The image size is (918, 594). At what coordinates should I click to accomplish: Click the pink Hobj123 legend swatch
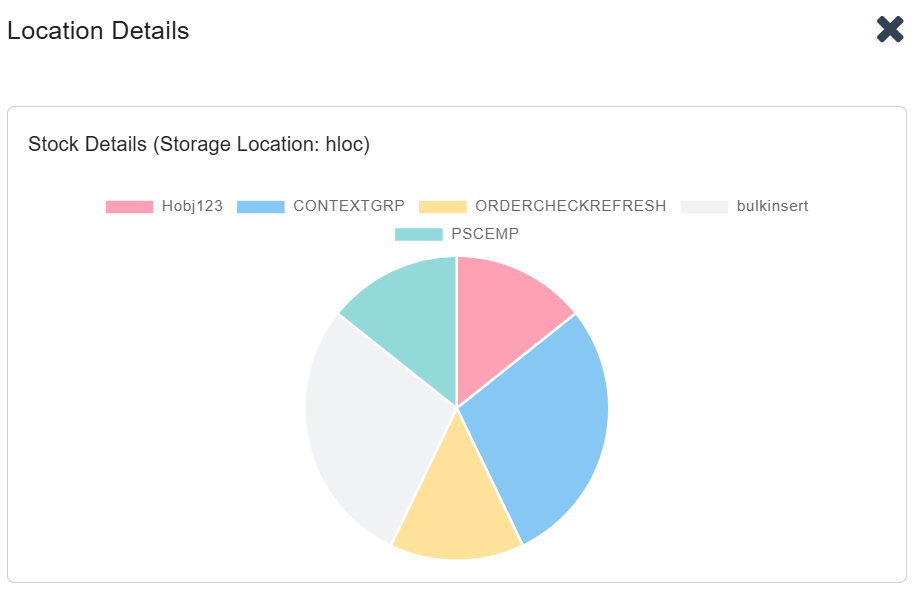[x=129, y=207]
